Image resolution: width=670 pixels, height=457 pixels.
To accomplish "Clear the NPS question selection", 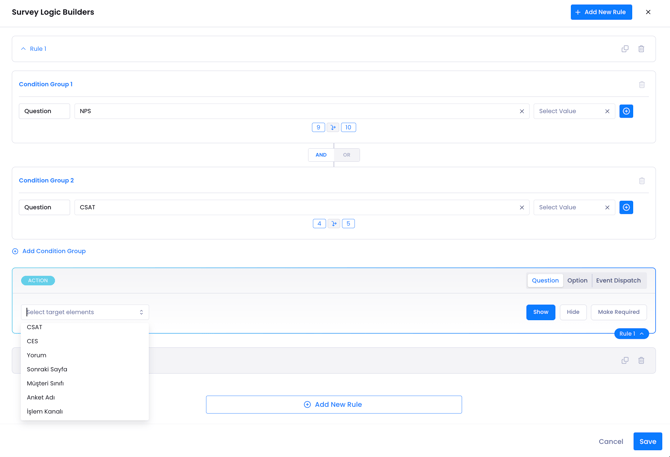I will click(x=522, y=111).
